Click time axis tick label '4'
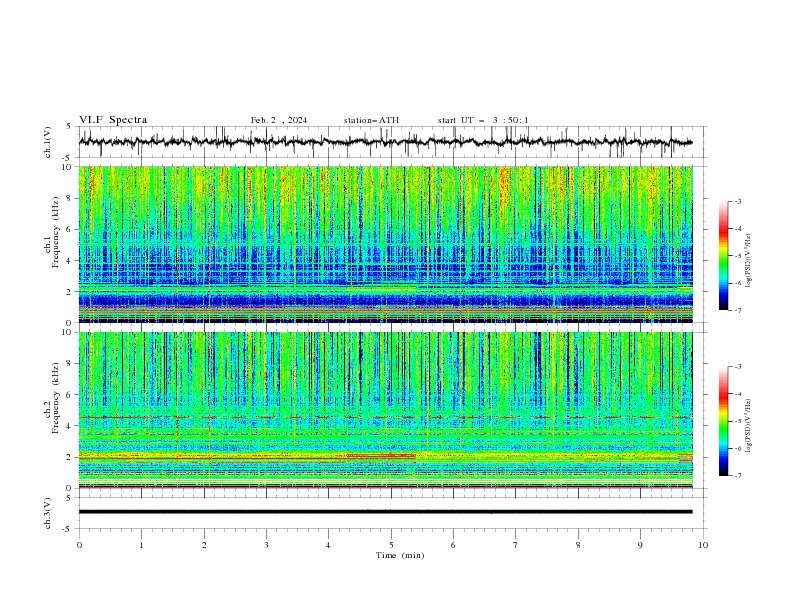This screenshot has width=792, height=612. point(328,545)
